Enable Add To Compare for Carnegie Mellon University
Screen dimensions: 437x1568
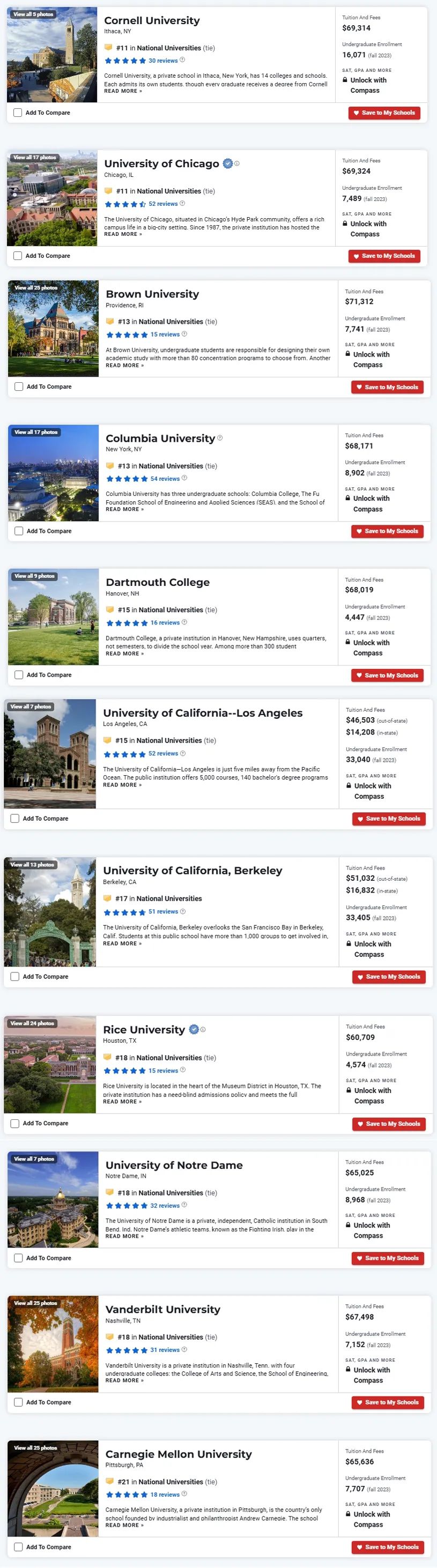click(x=18, y=1547)
